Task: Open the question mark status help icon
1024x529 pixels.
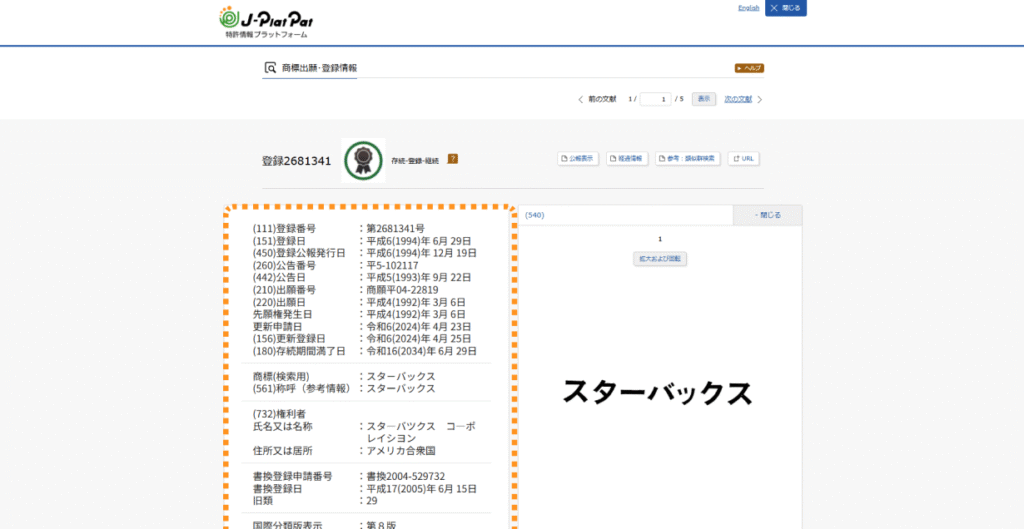Action: pyautogui.click(x=452, y=159)
